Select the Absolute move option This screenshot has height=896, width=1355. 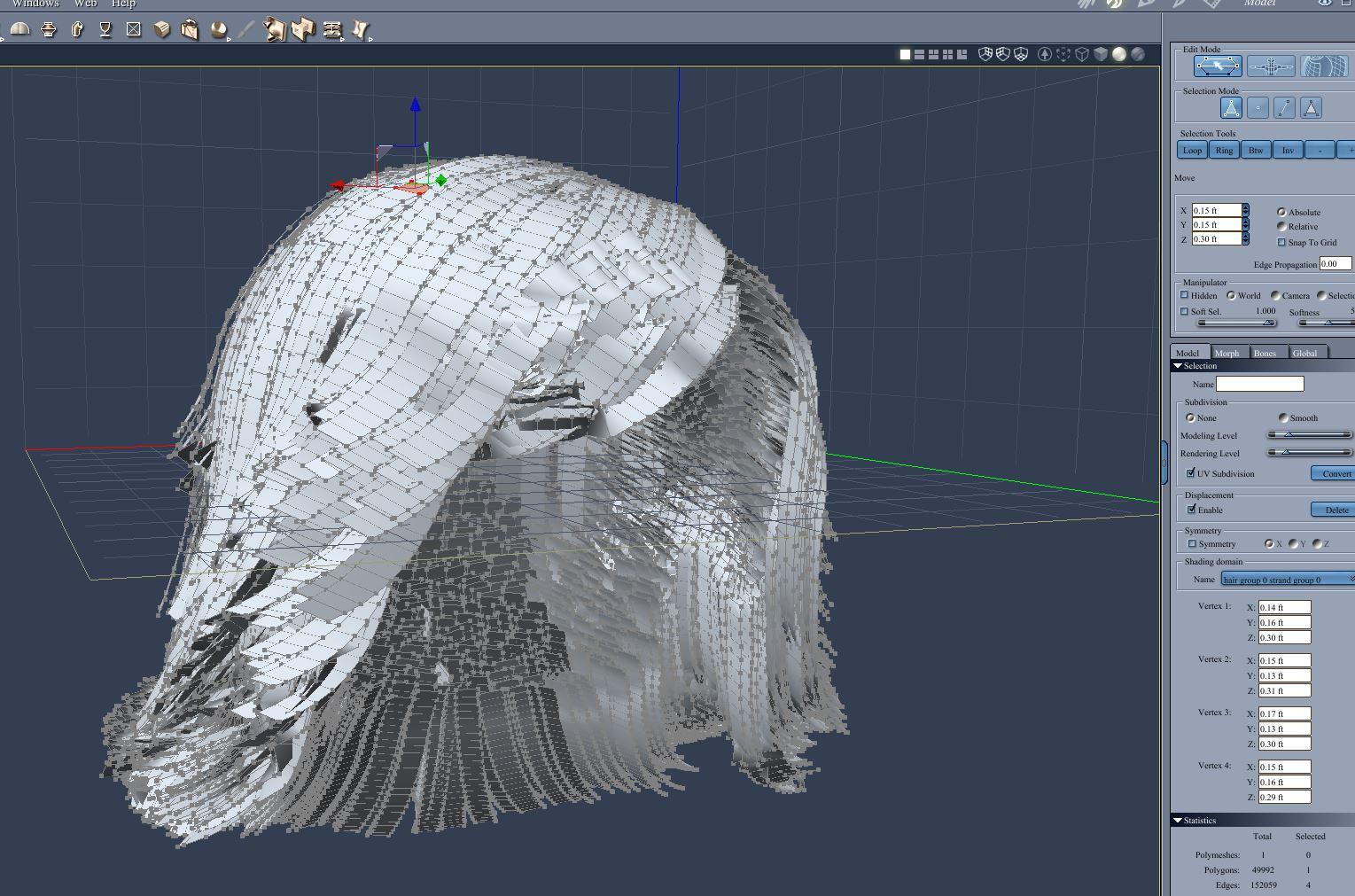point(1281,212)
